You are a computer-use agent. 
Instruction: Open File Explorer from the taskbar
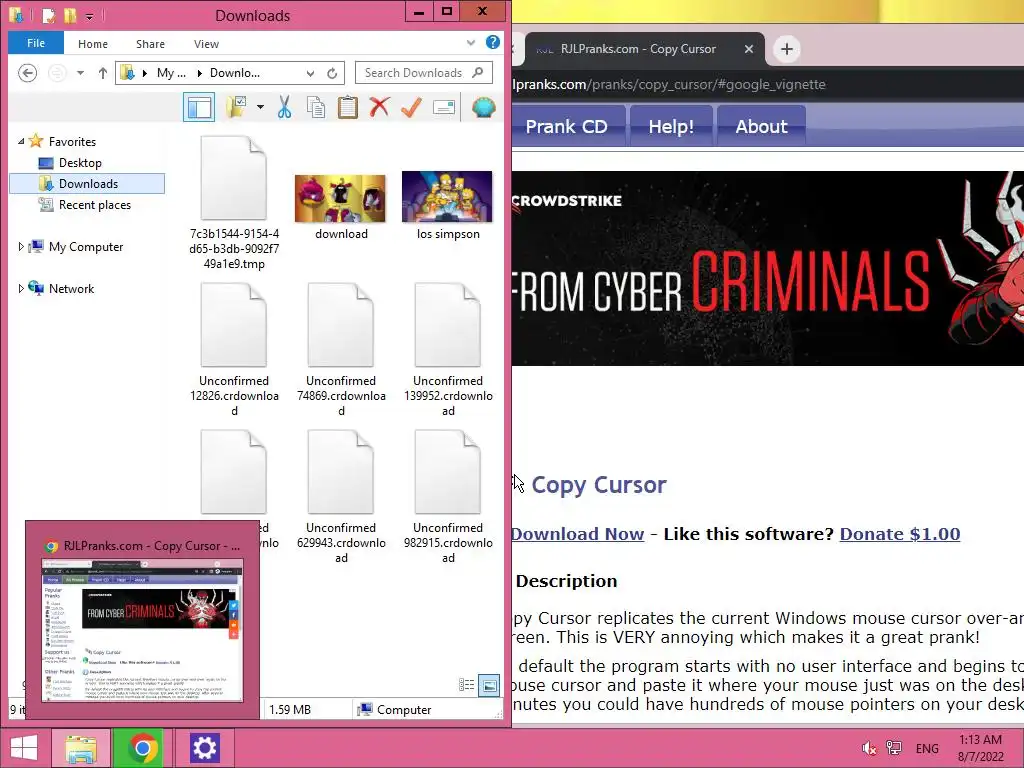pyautogui.click(x=81, y=748)
